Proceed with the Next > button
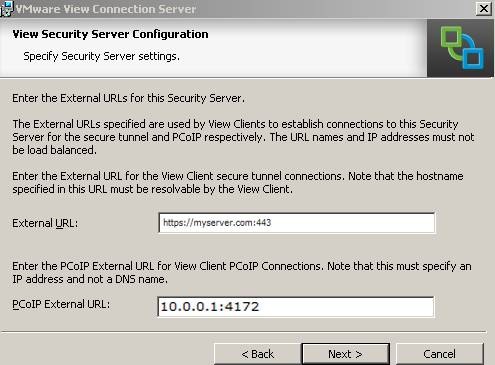 345,354
